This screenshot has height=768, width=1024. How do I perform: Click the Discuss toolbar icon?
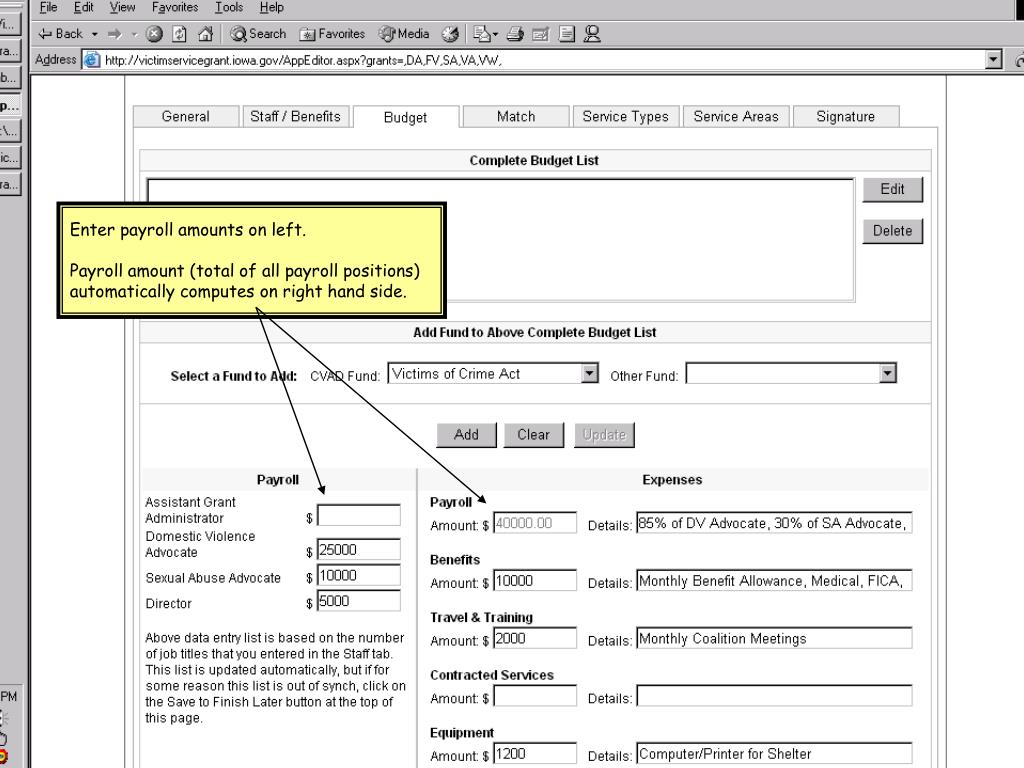point(567,33)
